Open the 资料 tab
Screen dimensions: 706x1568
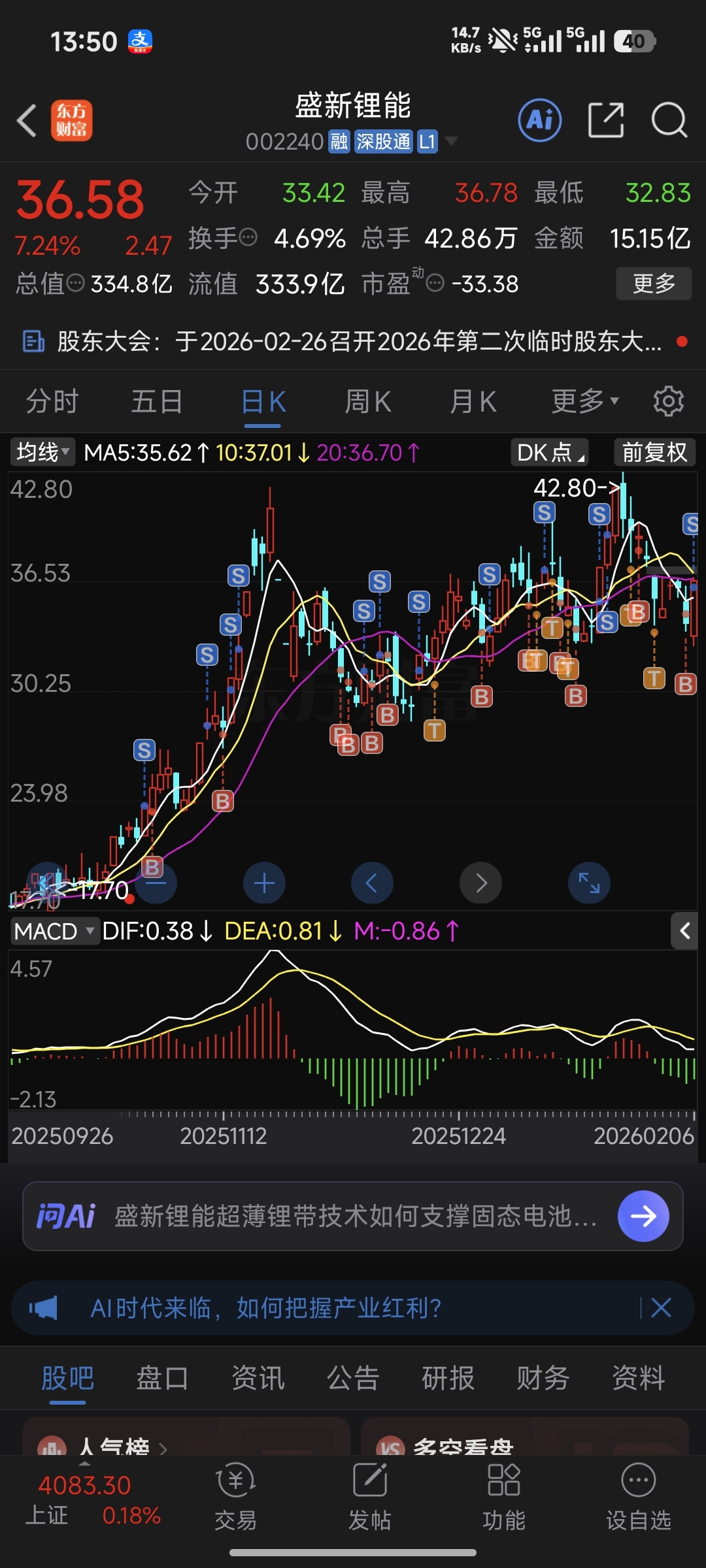tap(639, 1379)
